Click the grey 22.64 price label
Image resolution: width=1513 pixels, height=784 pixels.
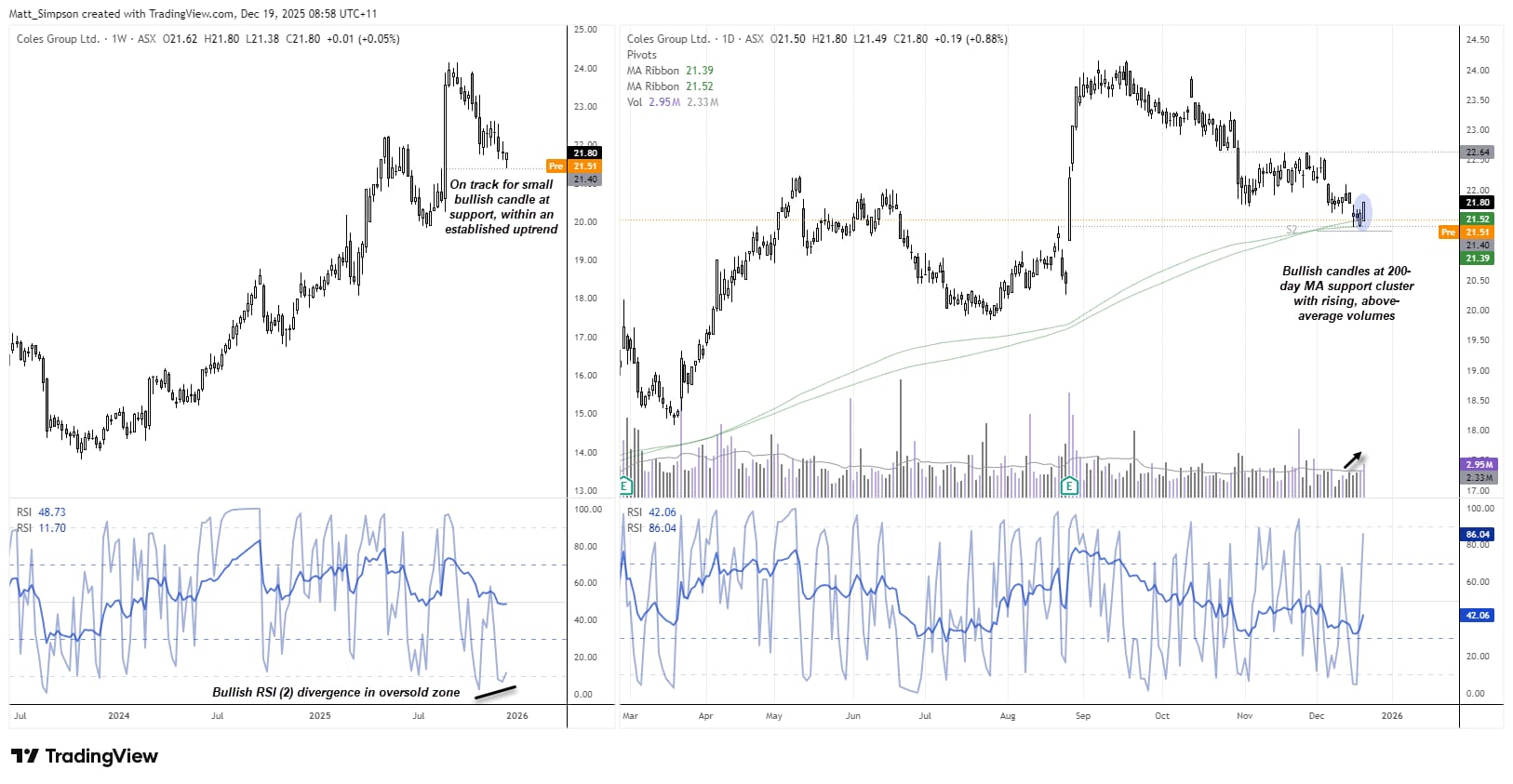click(1478, 152)
